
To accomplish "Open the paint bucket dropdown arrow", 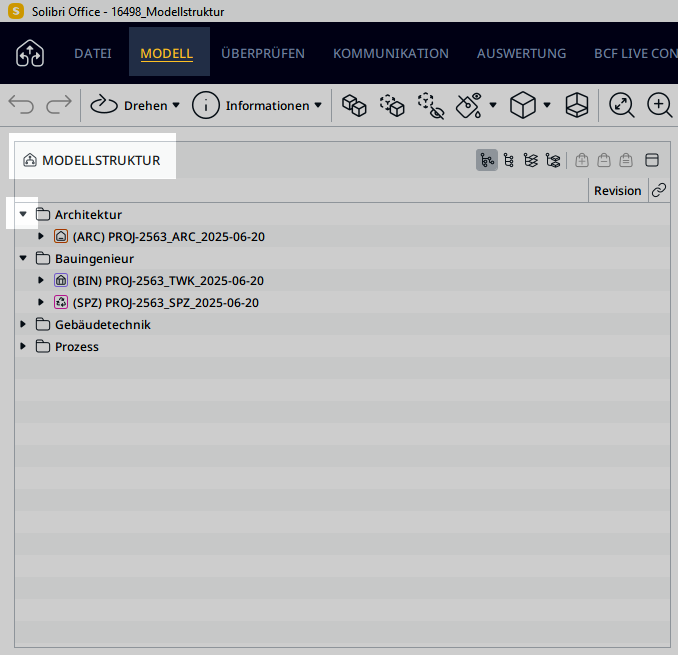I will point(493,105).
